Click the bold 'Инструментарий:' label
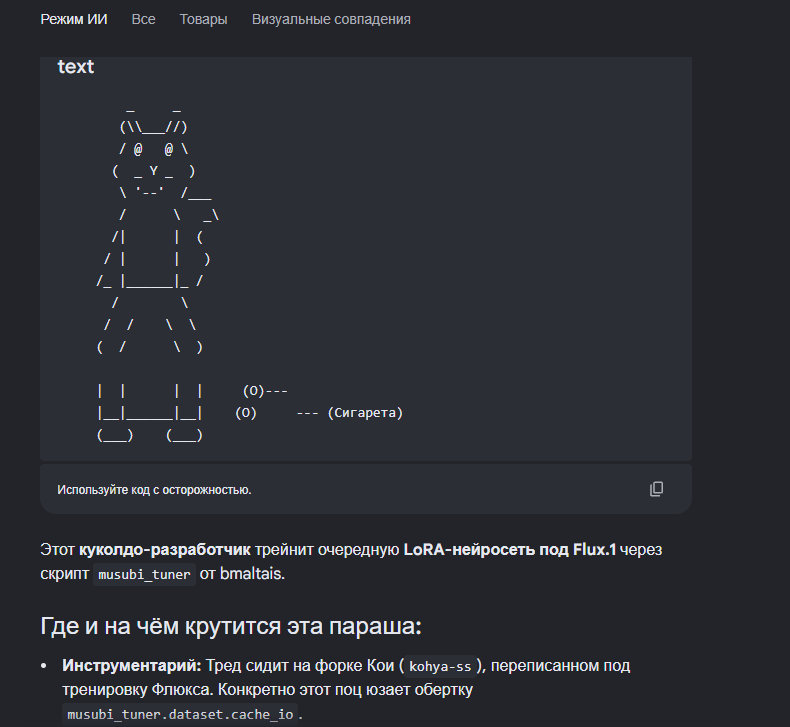Screen dimensions: 790x727 131,666
